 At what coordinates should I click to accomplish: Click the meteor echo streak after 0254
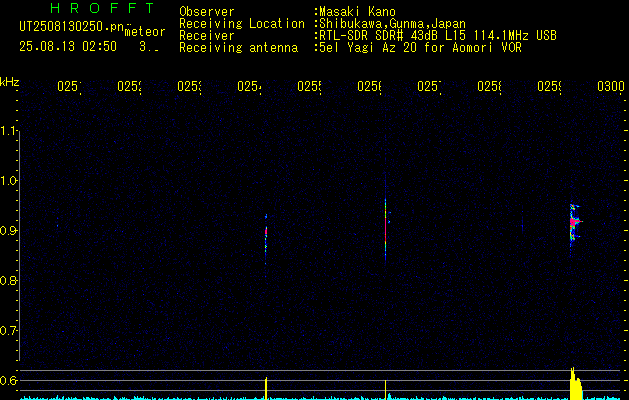pos(266,238)
